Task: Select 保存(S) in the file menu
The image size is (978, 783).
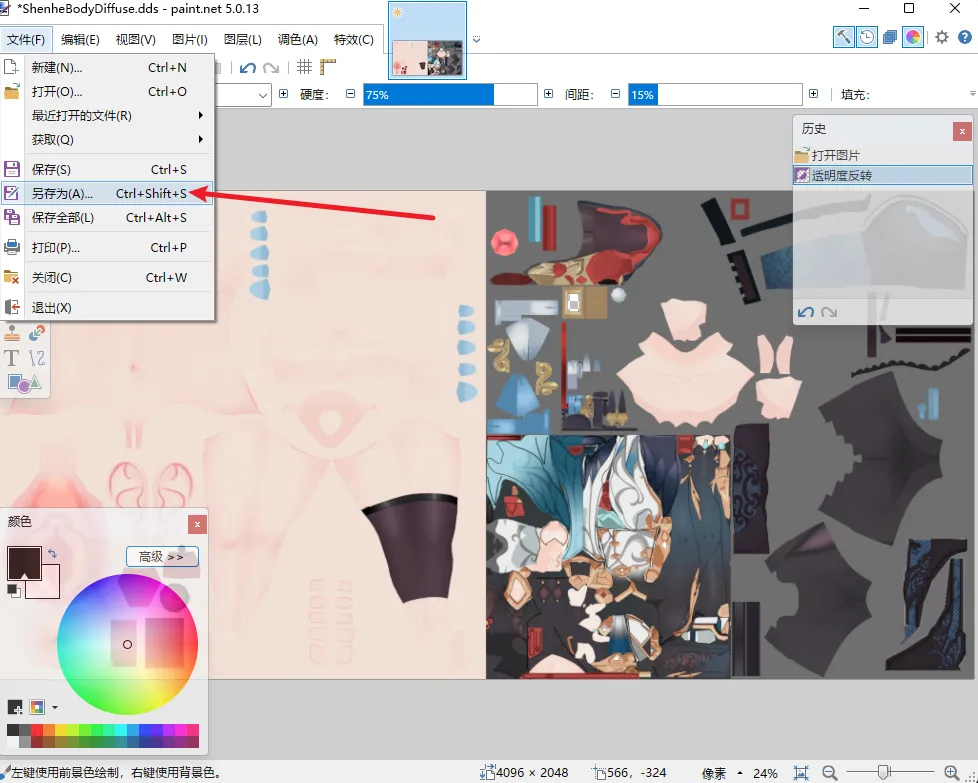Action: [107, 169]
